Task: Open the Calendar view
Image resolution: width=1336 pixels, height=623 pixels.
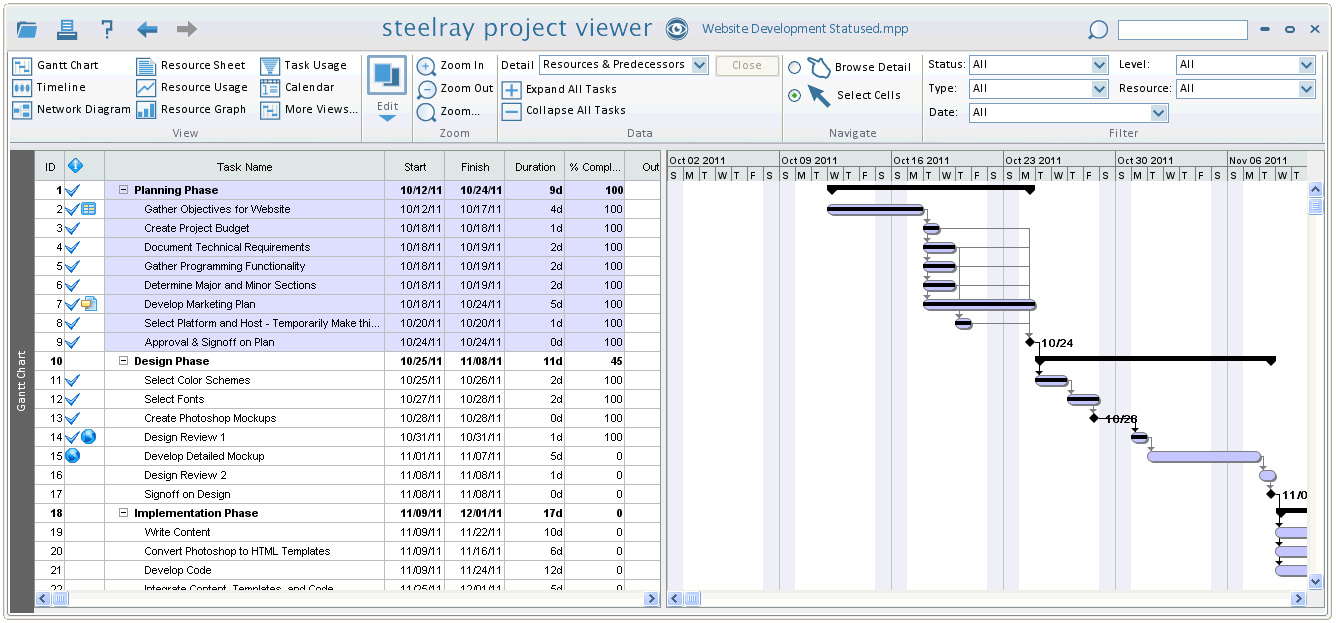Action: tap(298, 87)
